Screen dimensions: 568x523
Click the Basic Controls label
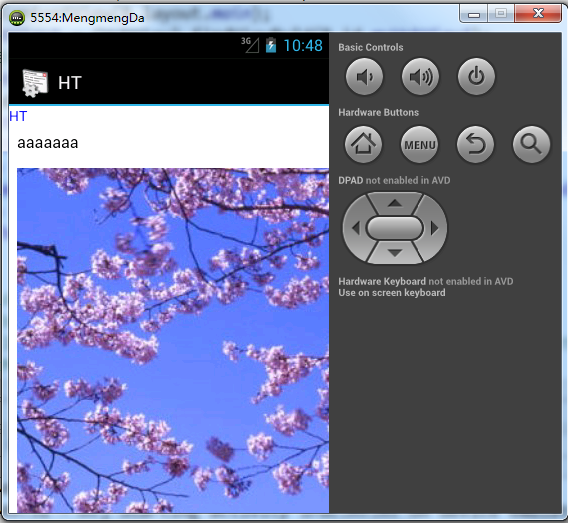coord(371,47)
